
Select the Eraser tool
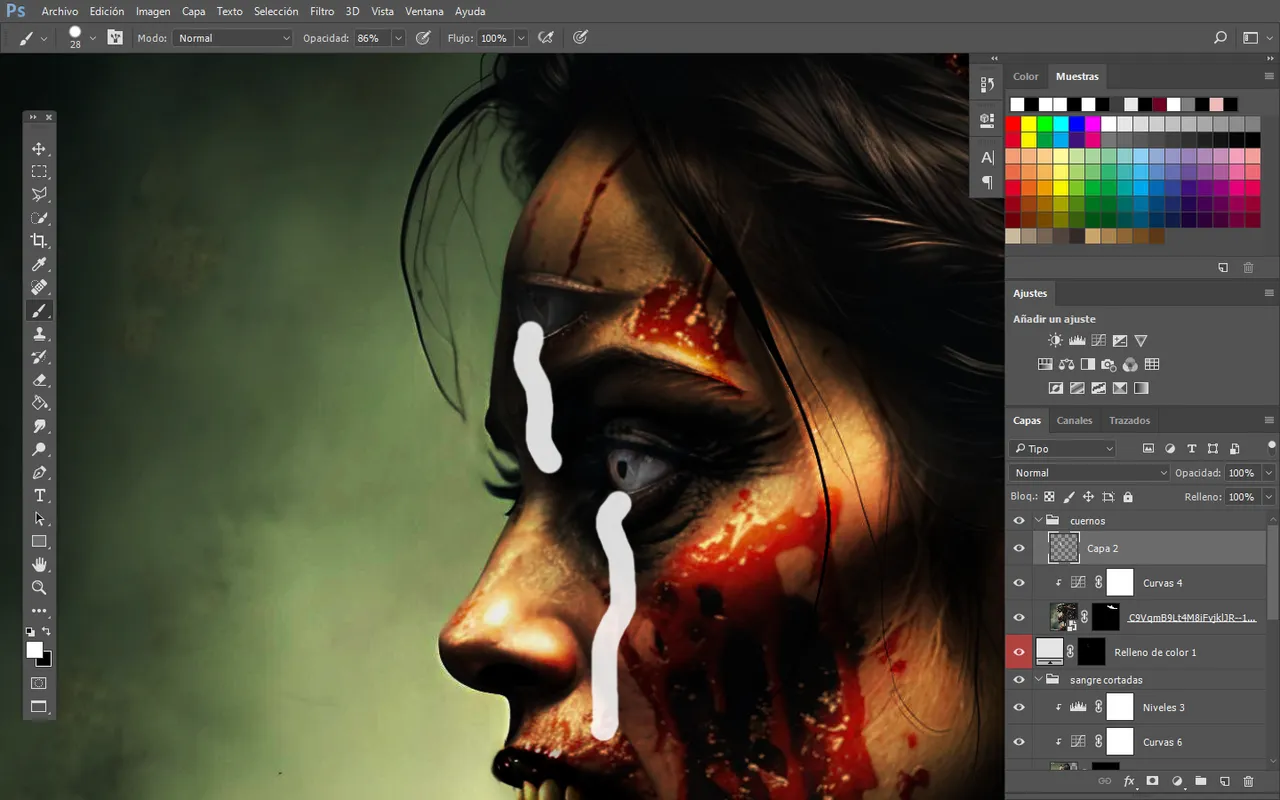pyautogui.click(x=39, y=380)
